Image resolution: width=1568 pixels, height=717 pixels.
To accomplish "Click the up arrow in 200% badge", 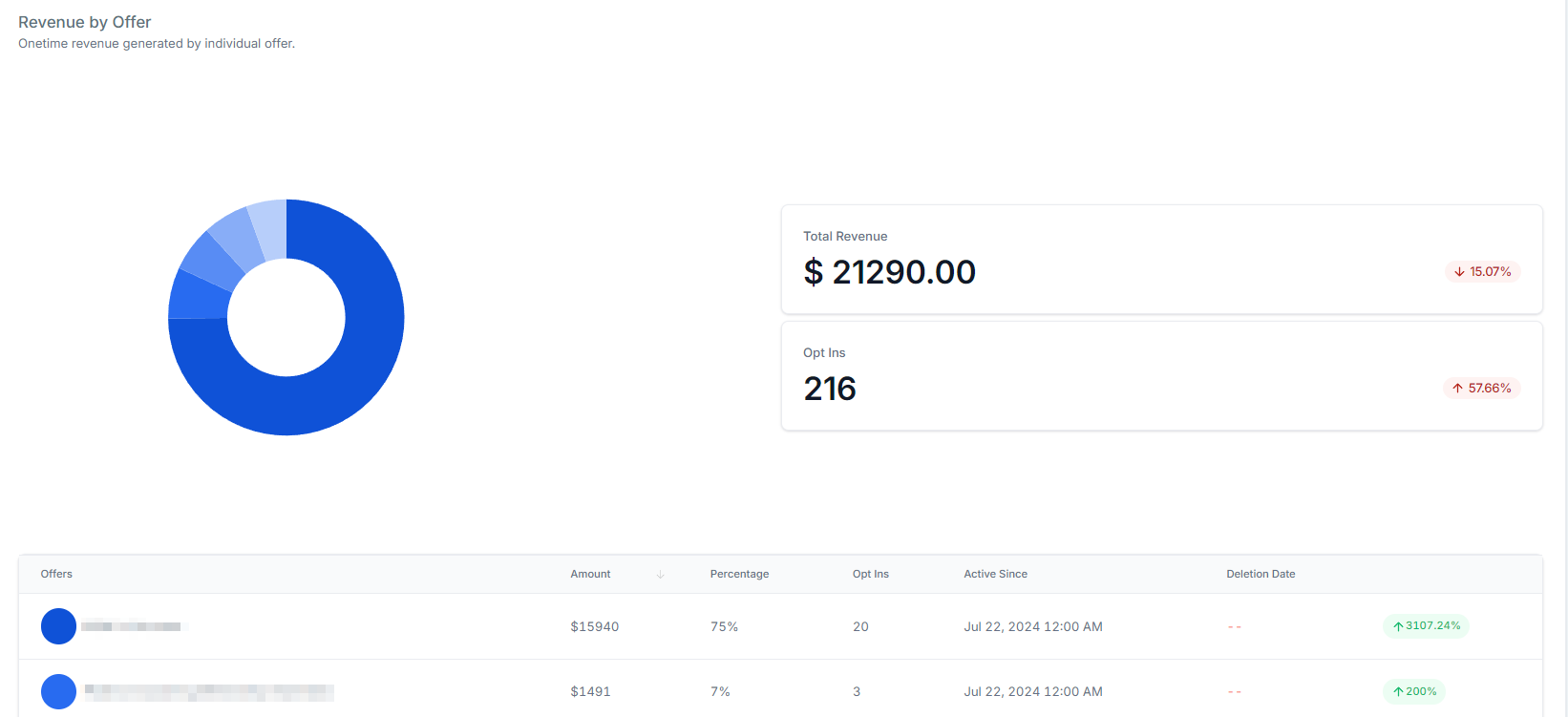I will (x=1398, y=691).
